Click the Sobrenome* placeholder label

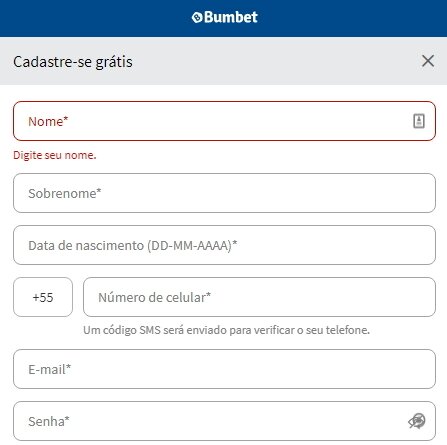click(x=65, y=193)
